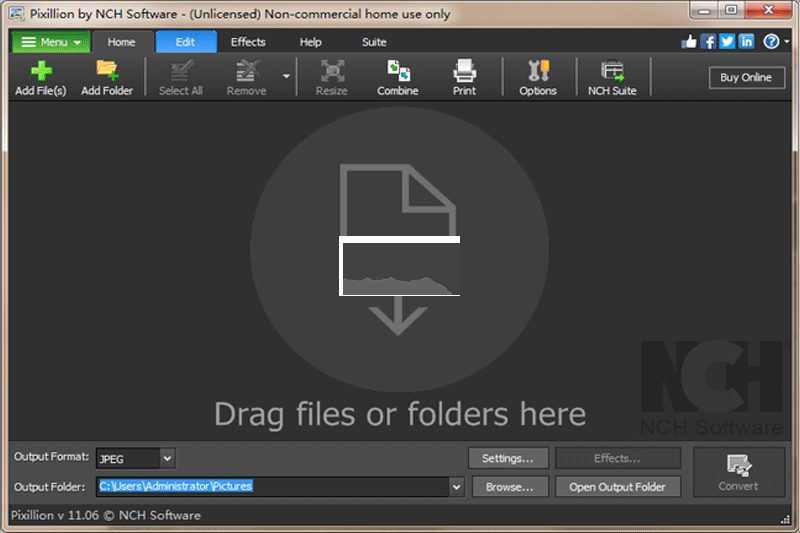
Task: Open Options from the toolbar
Action: tap(537, 77)
